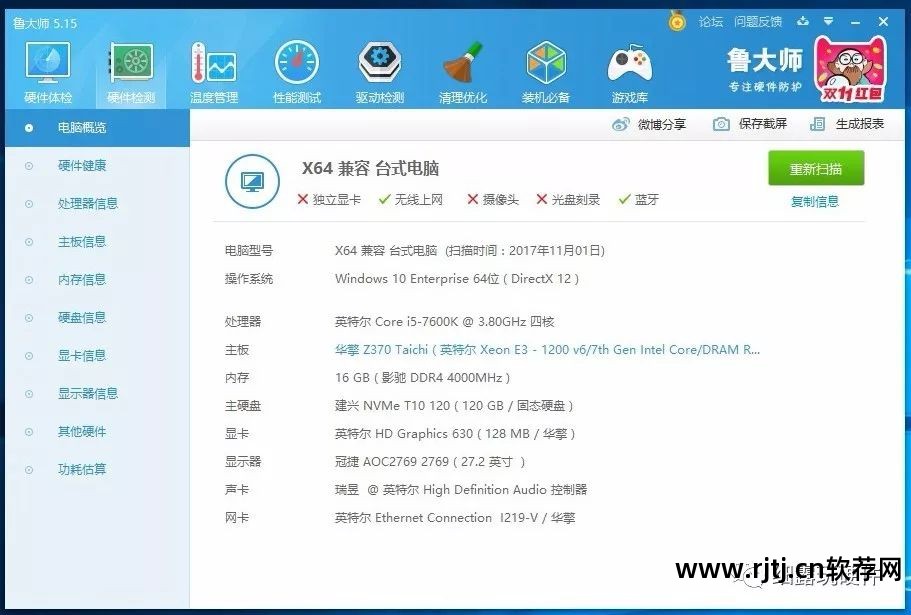Click 保存截屏 to save a screenshot
This screenshot has height=615, width=911.
pyautogui.click(x=751, y=124)
